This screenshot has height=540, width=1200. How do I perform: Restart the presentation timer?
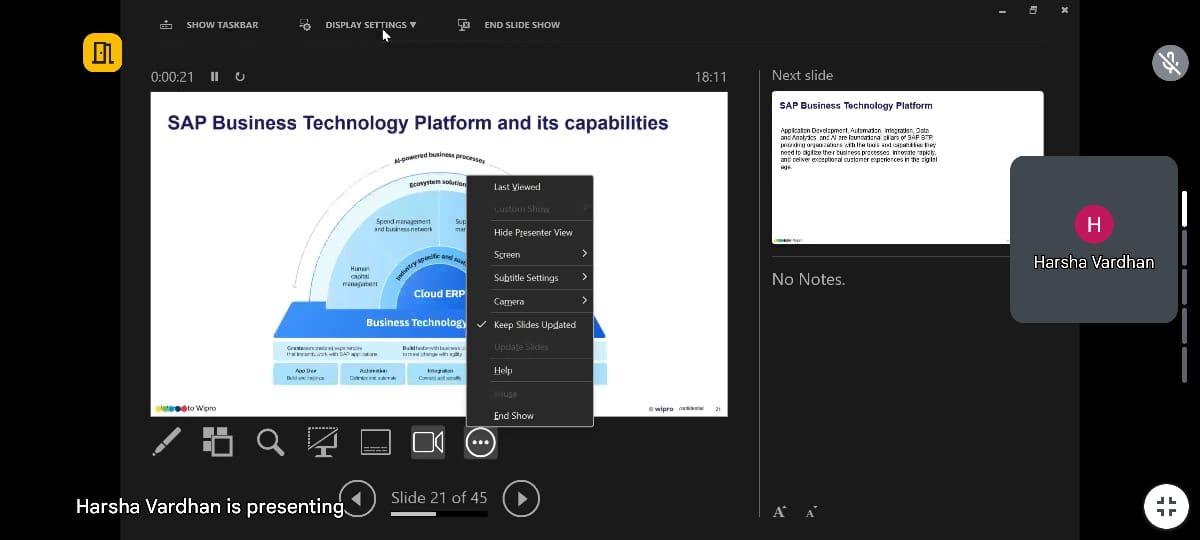coord(239,77)
